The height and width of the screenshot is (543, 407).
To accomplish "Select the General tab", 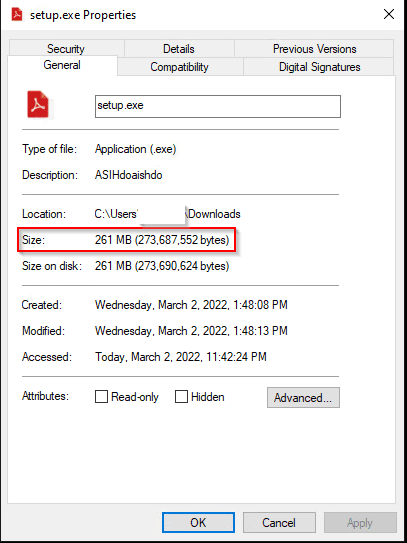I will pos(62,65).
